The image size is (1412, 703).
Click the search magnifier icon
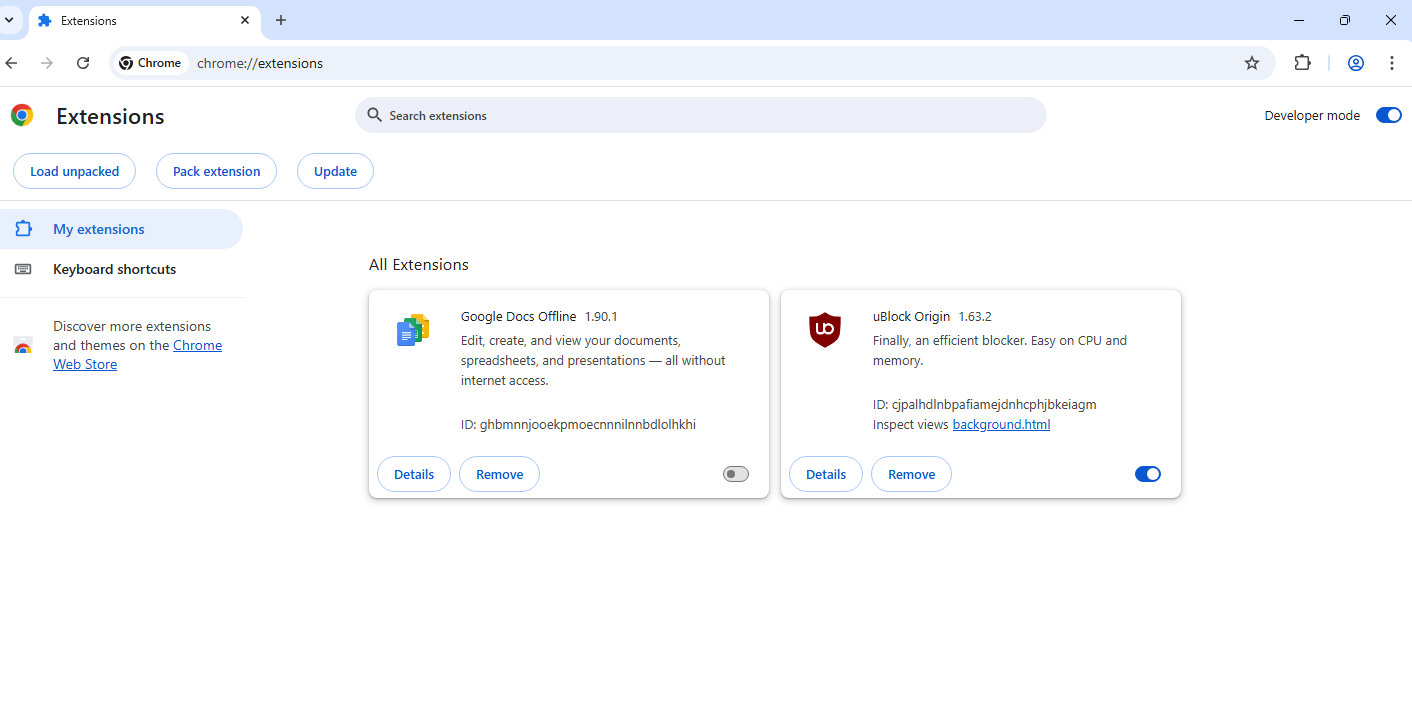(x=374, y=115)
